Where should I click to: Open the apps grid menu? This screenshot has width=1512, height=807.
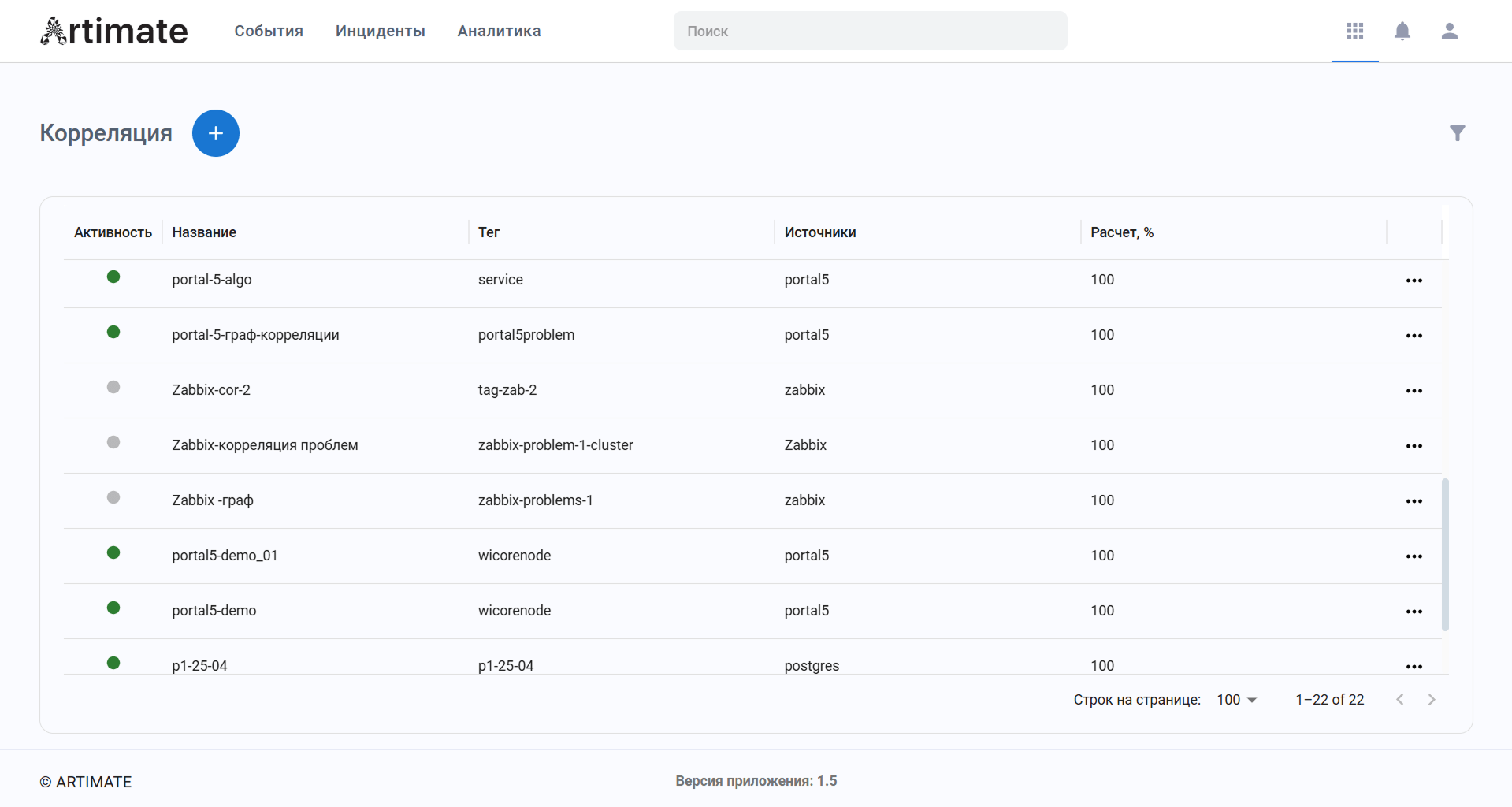pyautogui.click(x=1354, y=31)
